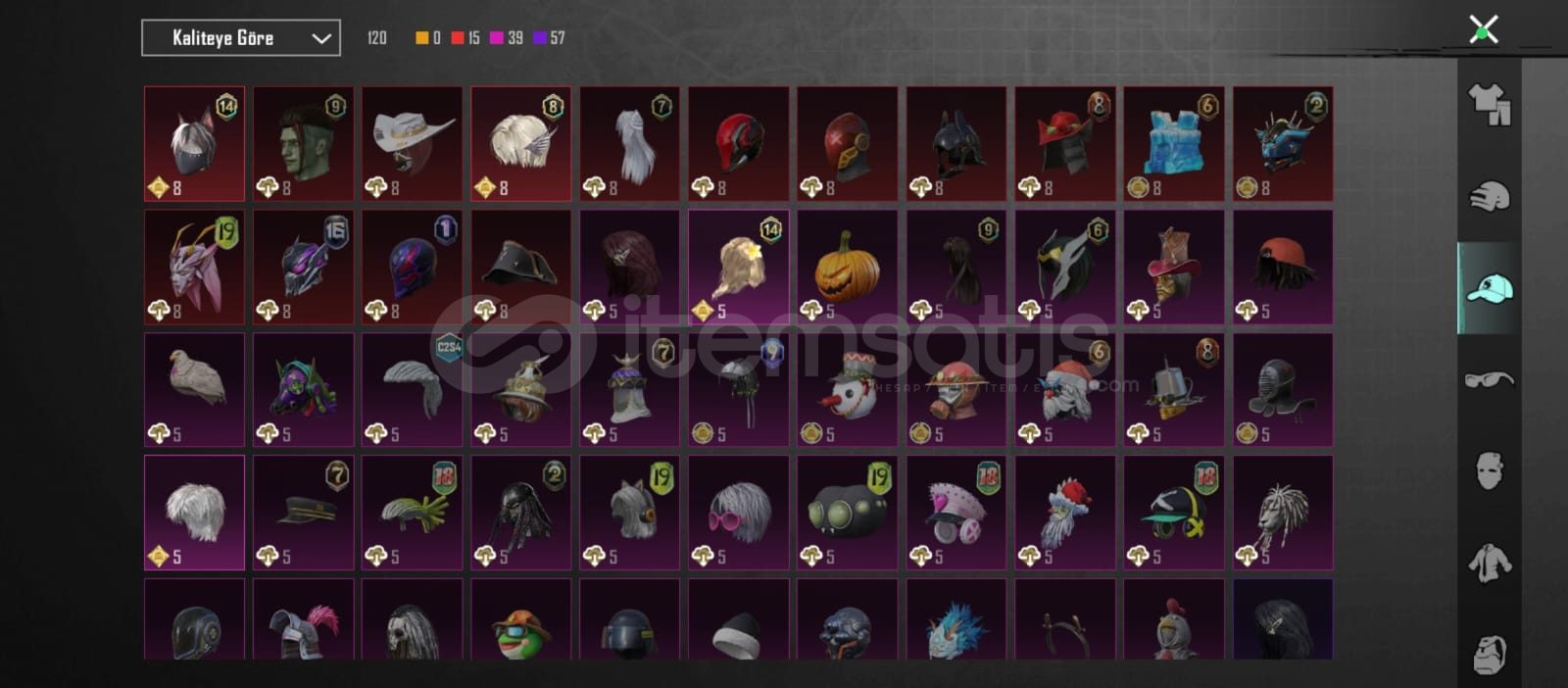The width and height of the screenshot is (1568, 688).
Task: Open the jacket category icon
Action: coord(1489,564)
